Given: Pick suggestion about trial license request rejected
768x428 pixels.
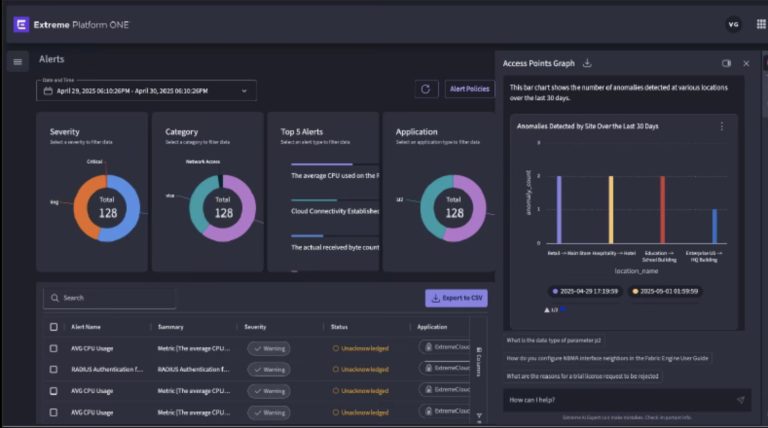Looking at the screenshot, I should click(582, 377).
